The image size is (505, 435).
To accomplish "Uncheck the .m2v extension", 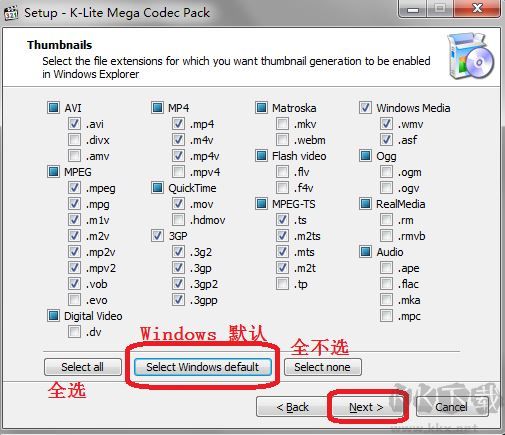I will 74,236.
